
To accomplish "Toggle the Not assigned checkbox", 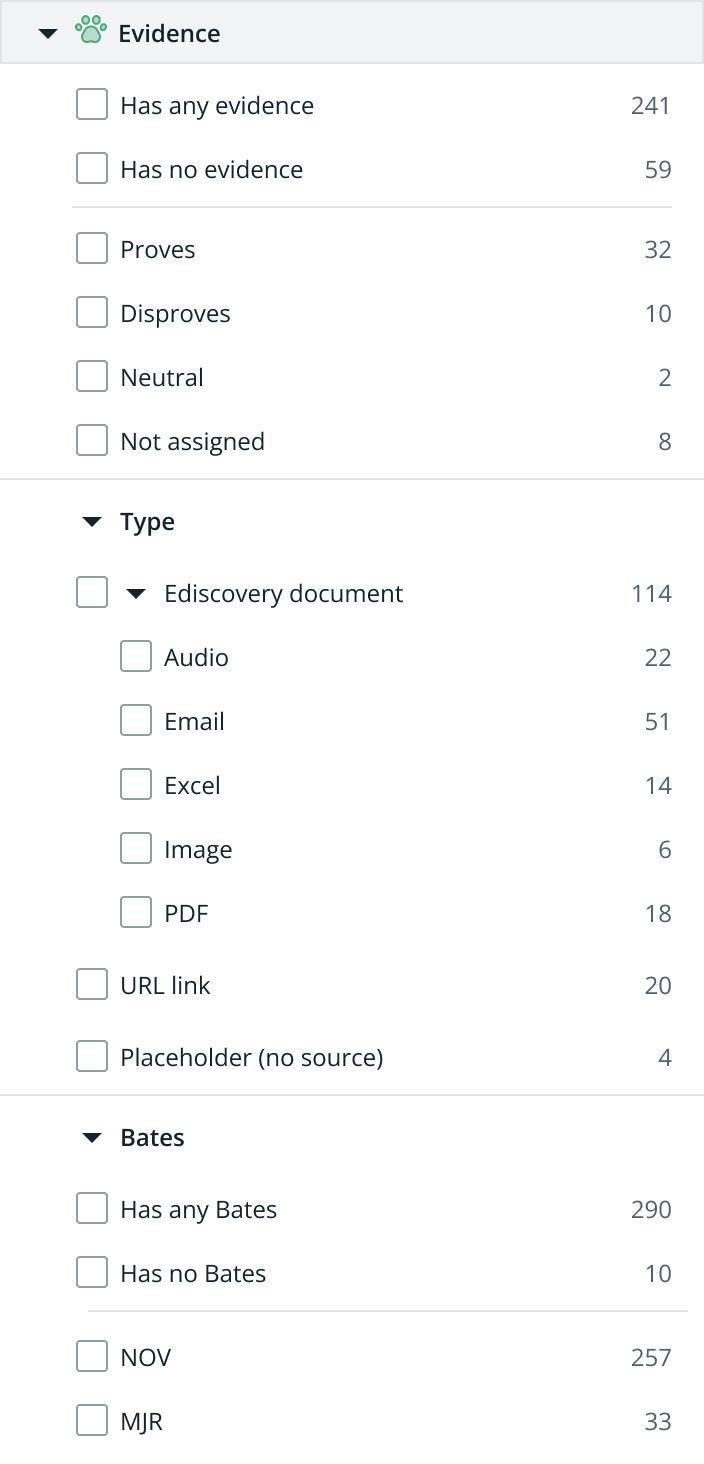I will click(92, 441).
